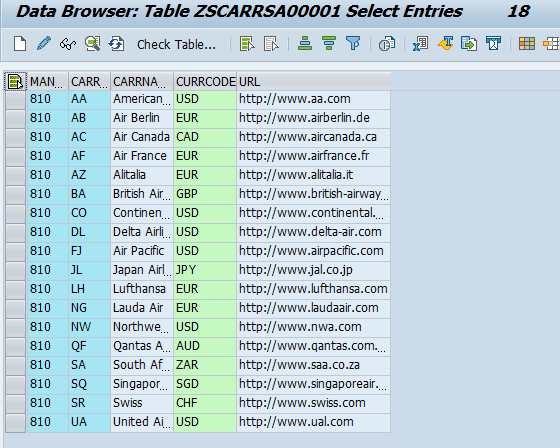Select the Change pencil icon
Viewport: 560px width, 448px height.
pos(44,44)
